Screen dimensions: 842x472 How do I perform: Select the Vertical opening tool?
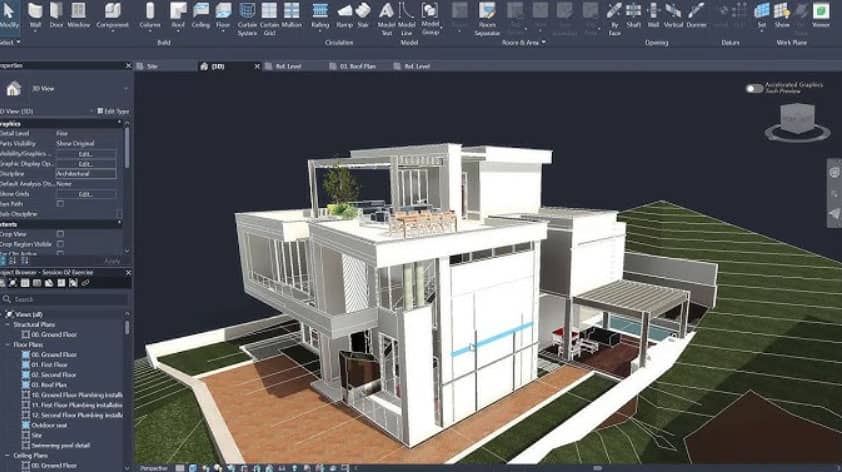[673, 15]
